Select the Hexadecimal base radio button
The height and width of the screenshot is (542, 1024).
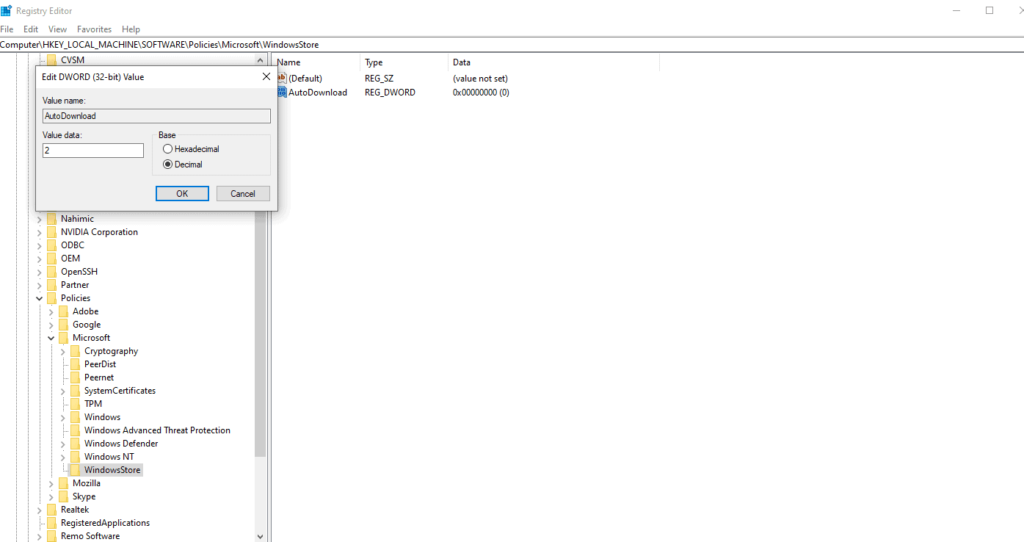[168, 149]
